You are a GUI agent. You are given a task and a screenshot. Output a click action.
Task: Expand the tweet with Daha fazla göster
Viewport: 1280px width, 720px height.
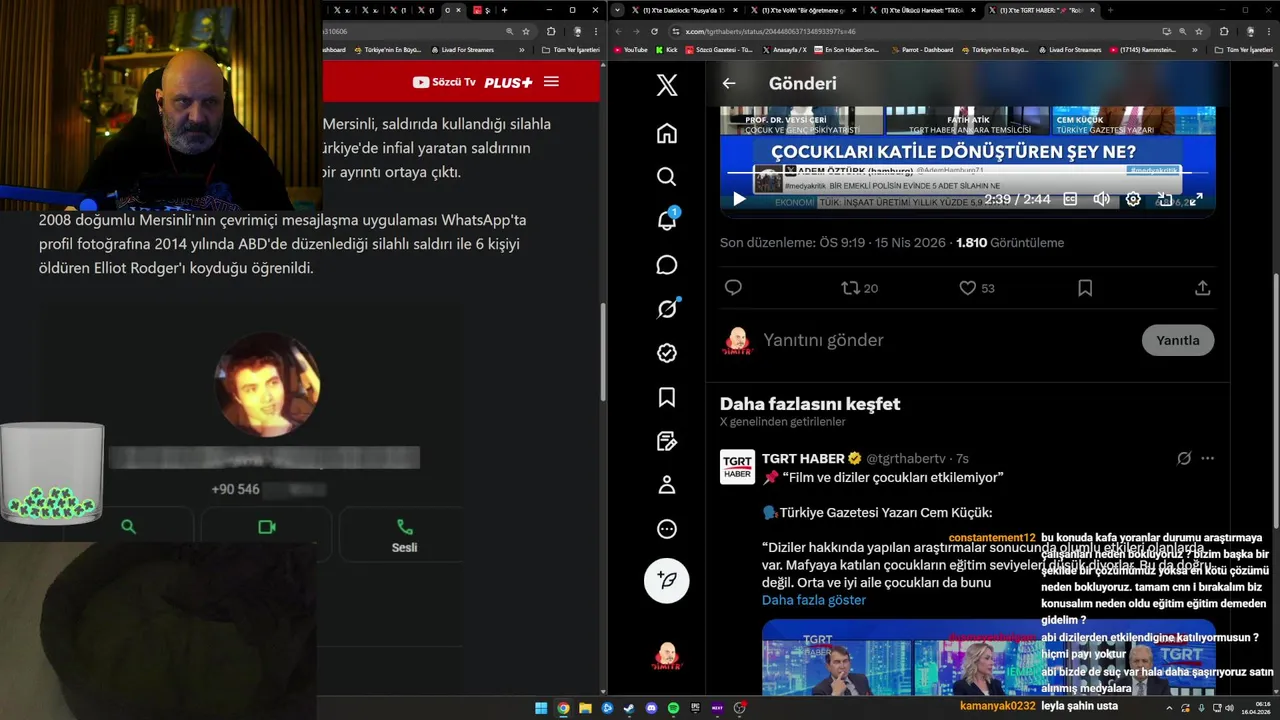coord(814,600)
